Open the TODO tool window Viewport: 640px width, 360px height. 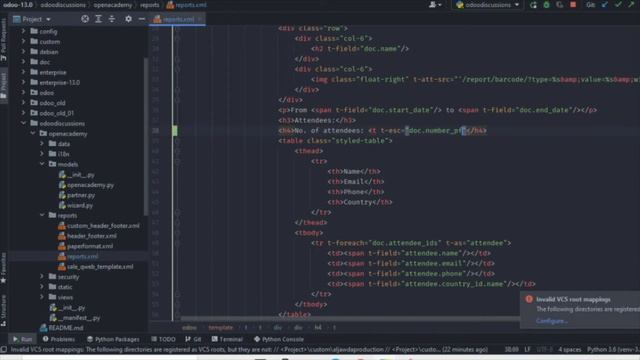point(163,339)
